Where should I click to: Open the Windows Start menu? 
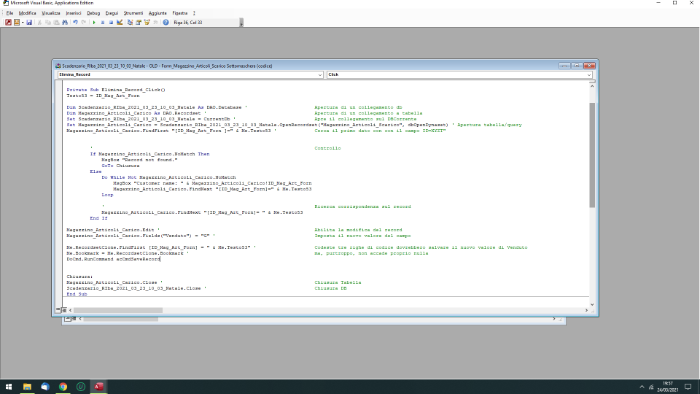(8, 387)
